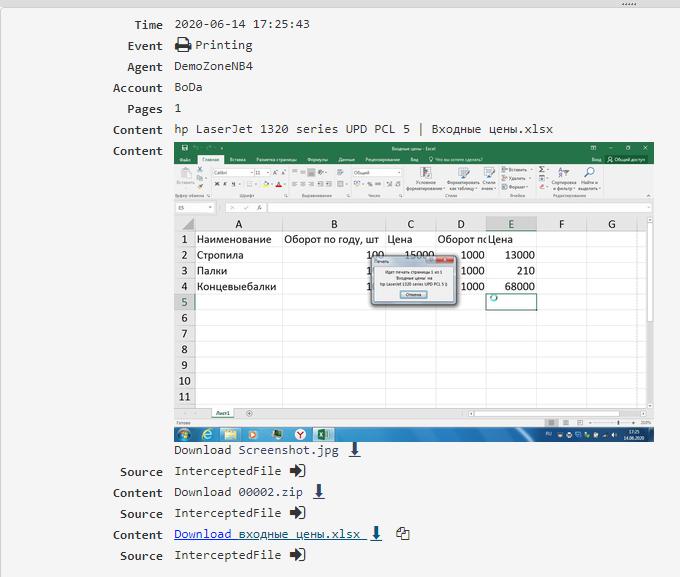This screenshot has height=577, width=680.
Task: Click the Time field label
Action: (x=148, y=25)
